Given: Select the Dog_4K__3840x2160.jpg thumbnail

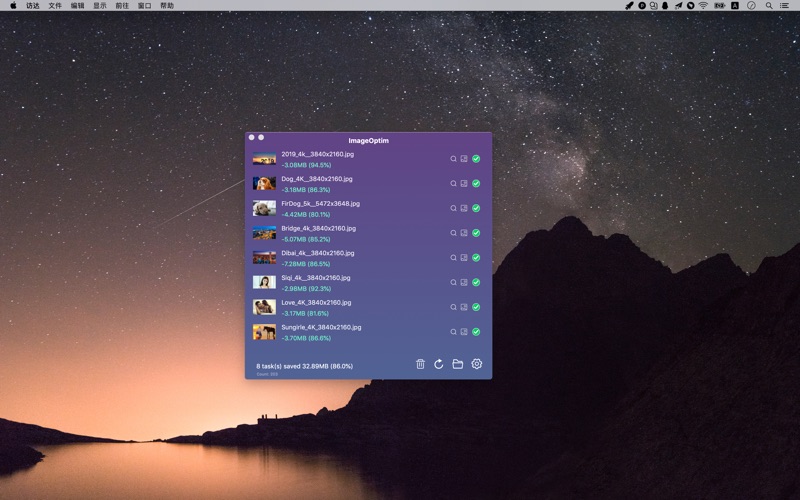Looking at the screenshot, I should coord(264,184).
